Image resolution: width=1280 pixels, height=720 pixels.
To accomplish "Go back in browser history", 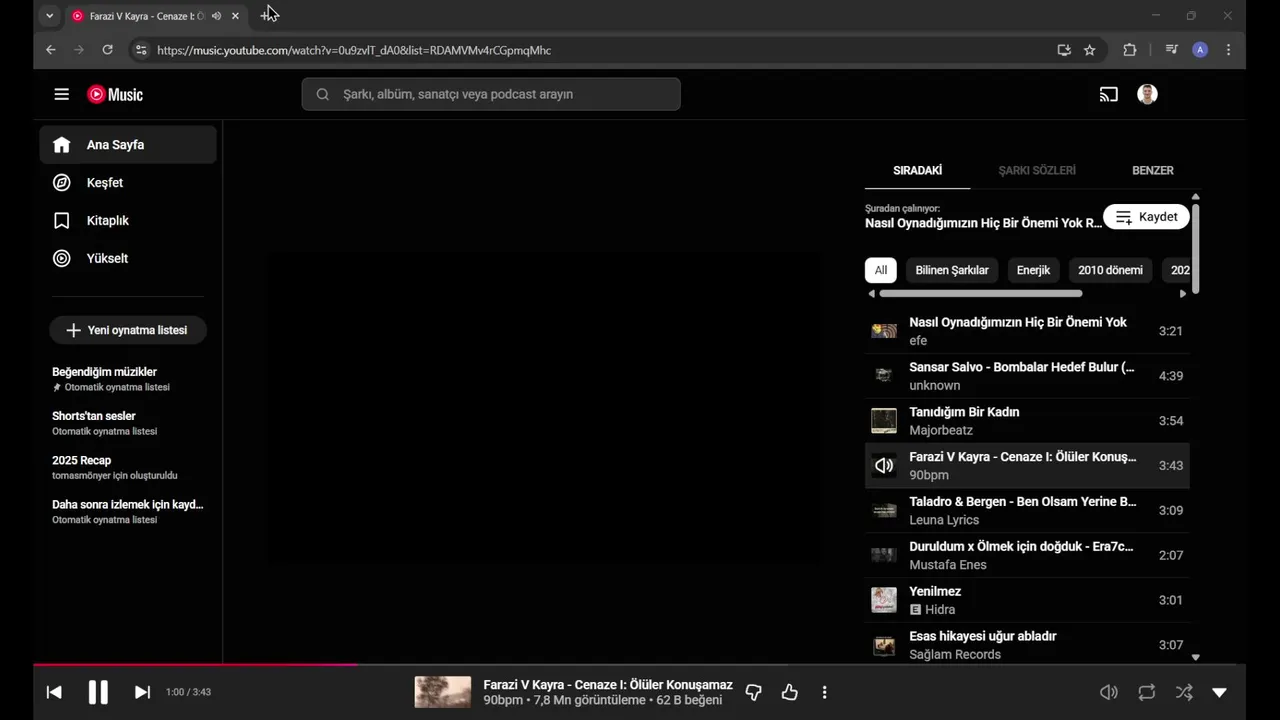I will pos(51,50).
